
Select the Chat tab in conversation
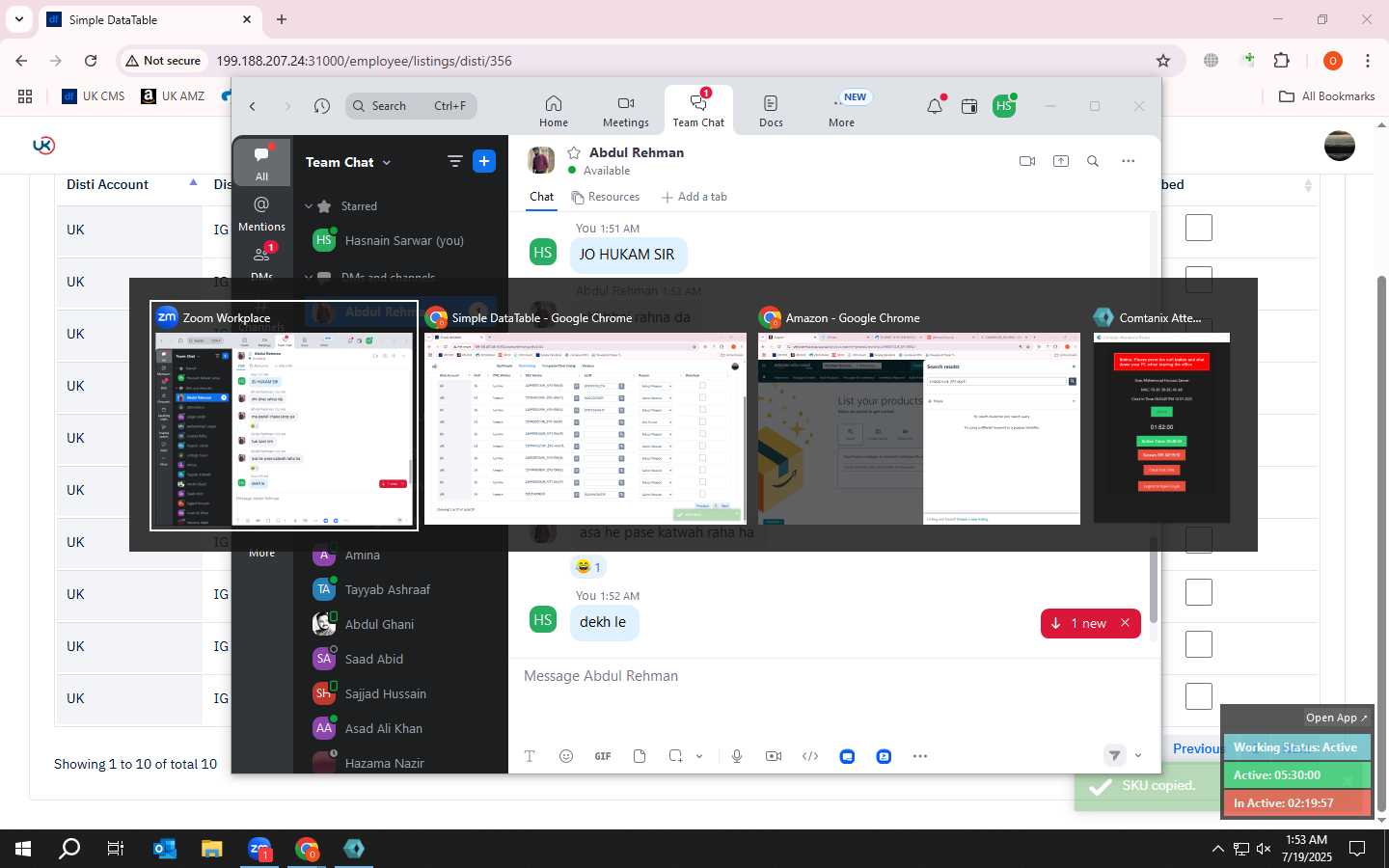click(542, 197)
